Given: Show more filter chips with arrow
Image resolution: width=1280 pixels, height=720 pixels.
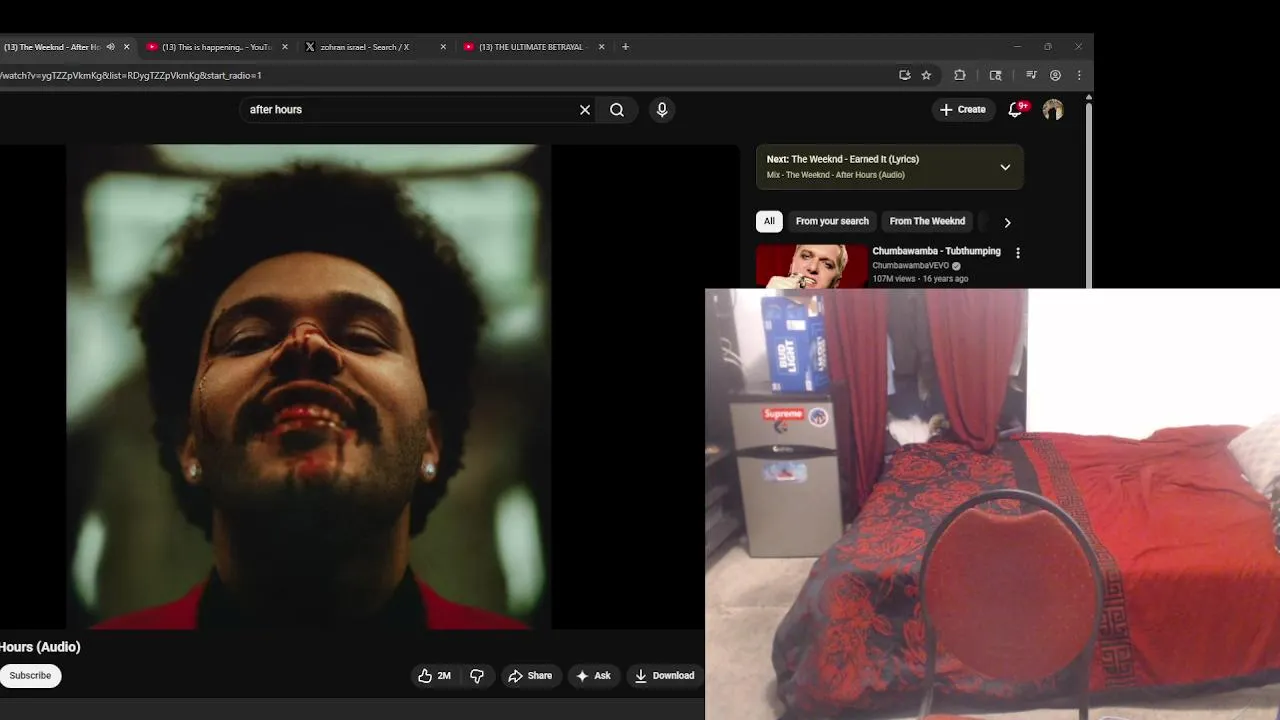Looking at the screenshot, I should click(x=1007, y=222).
